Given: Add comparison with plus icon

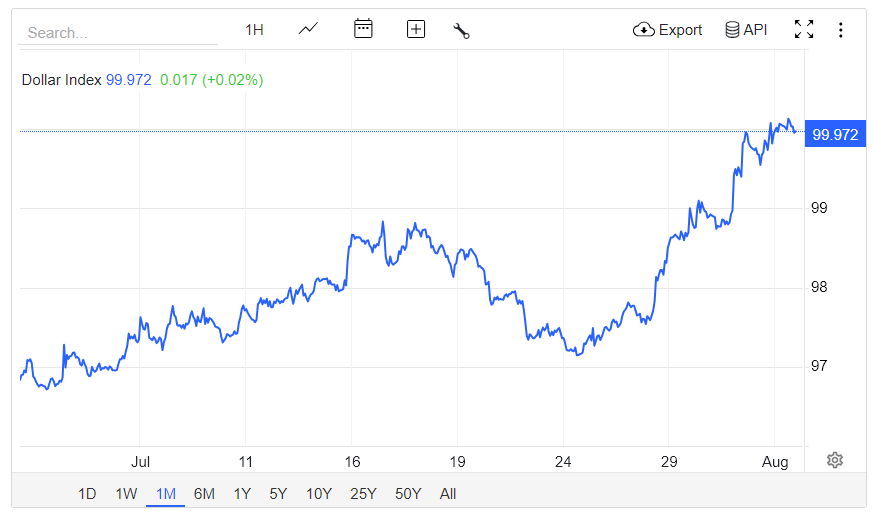Looking at the screenshot, I should [416, 29].
